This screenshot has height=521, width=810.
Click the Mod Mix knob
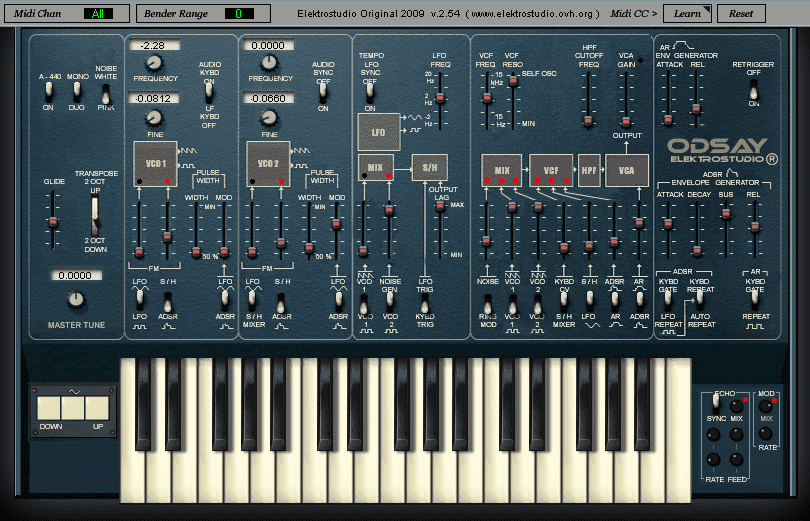click(766, 406)
